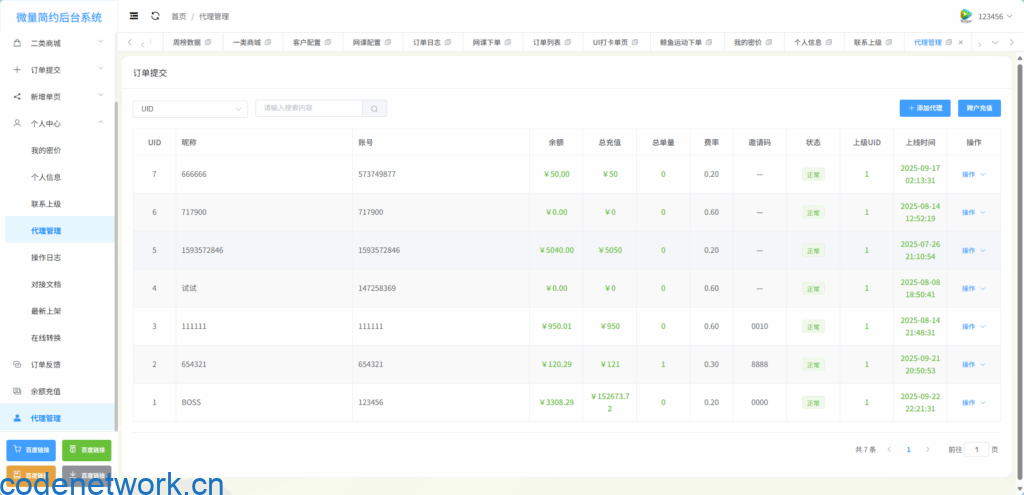Click the sidebar collapse hamburger icon
The height and width of the screenshot is (495, 1024).
134,16
